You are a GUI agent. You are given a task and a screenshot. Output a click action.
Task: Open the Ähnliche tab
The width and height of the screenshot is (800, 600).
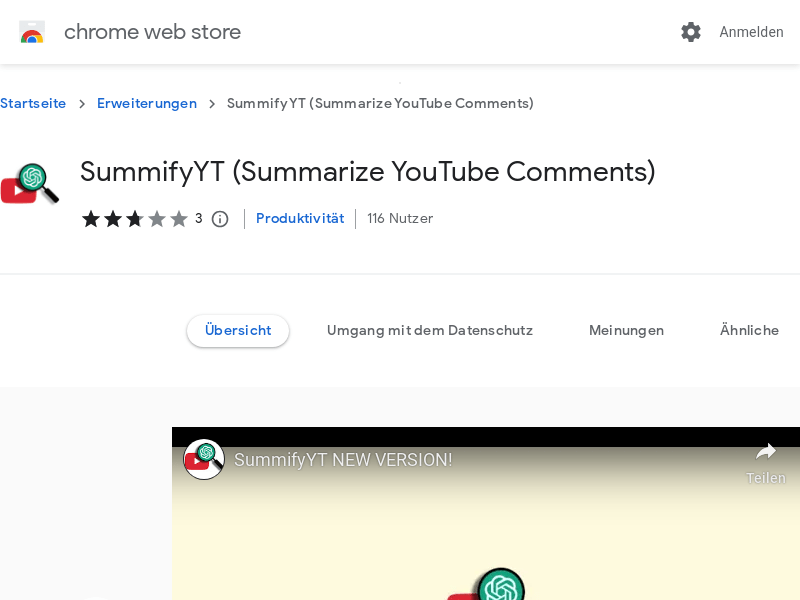(749, 330)
